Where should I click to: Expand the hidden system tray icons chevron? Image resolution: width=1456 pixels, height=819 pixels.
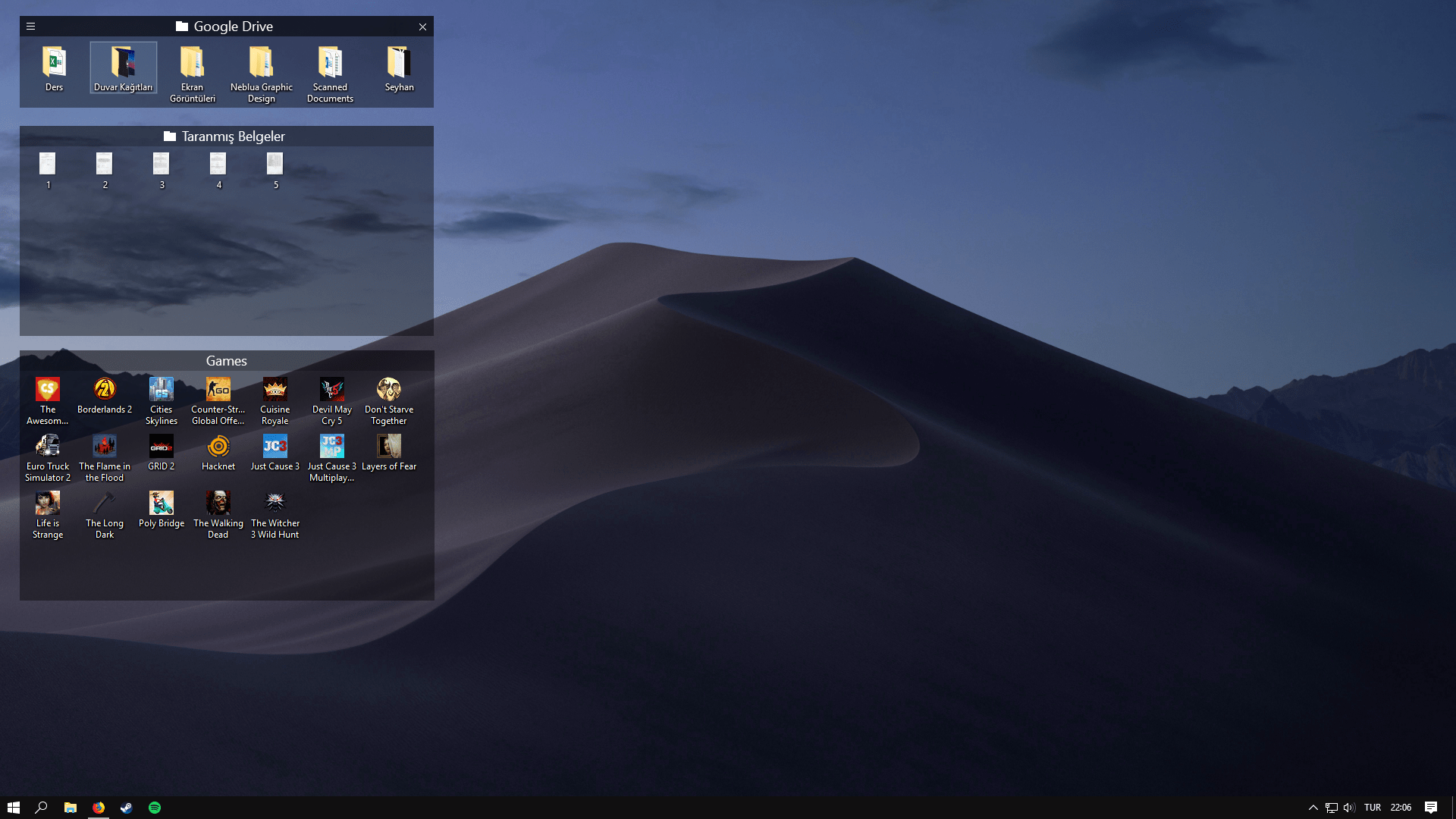click(x=1313, y=808)
